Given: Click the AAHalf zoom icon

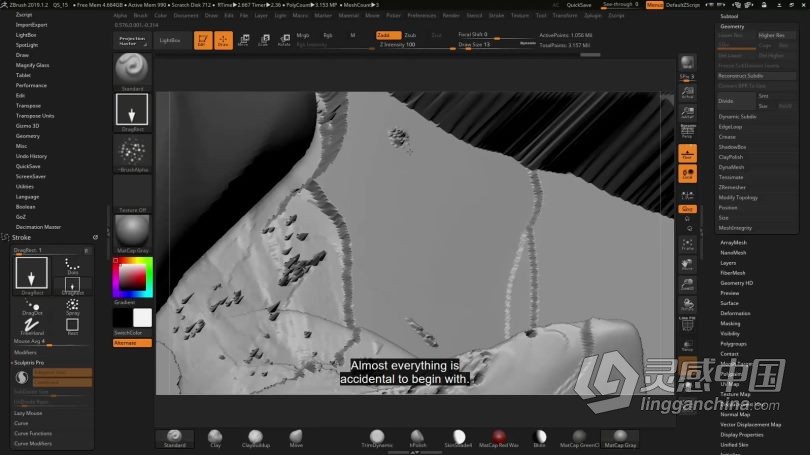Looking at the screenshot, I should (687, 113).
